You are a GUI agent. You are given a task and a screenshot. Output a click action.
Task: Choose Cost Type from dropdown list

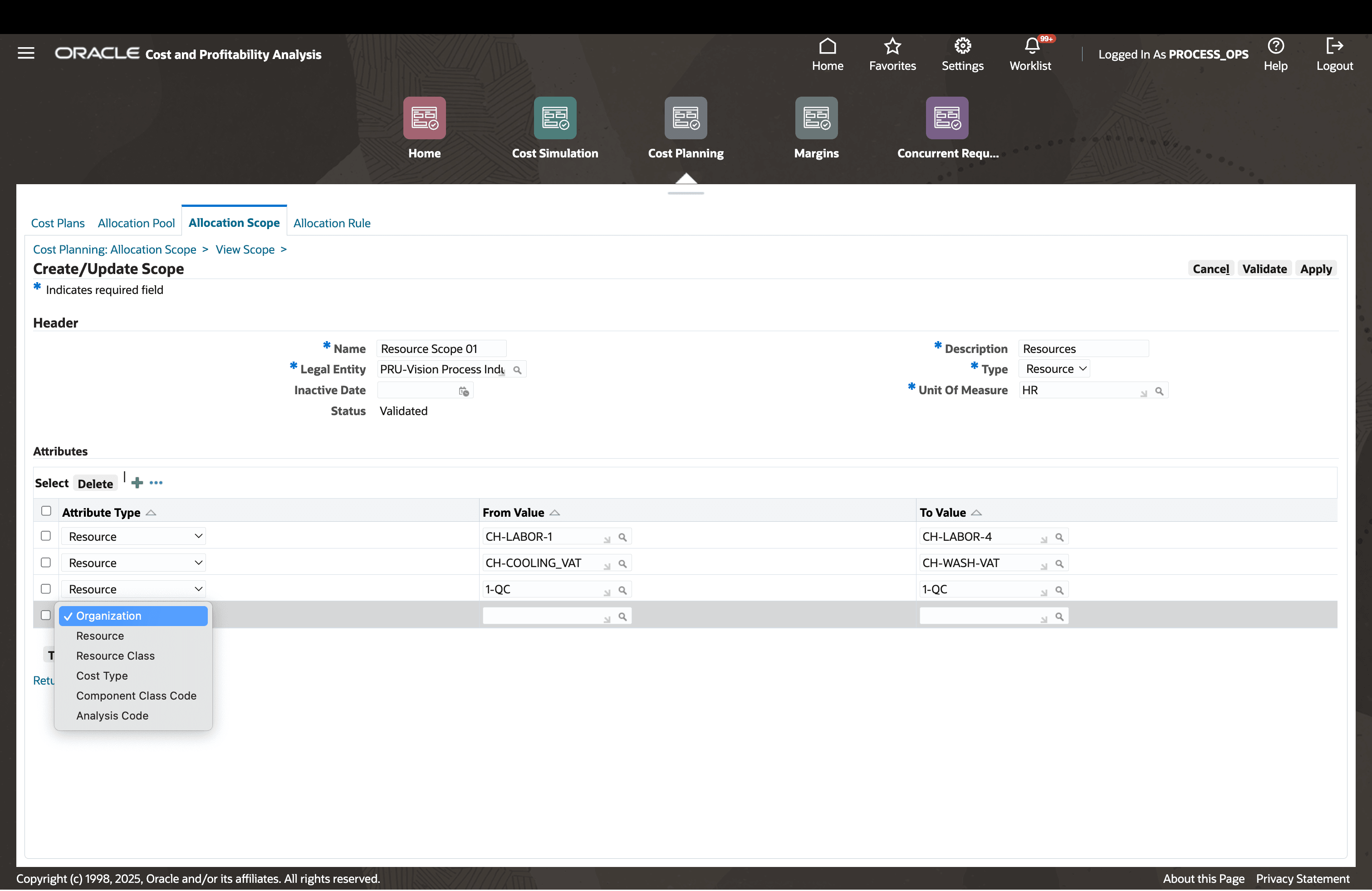[x=102, y=676]
